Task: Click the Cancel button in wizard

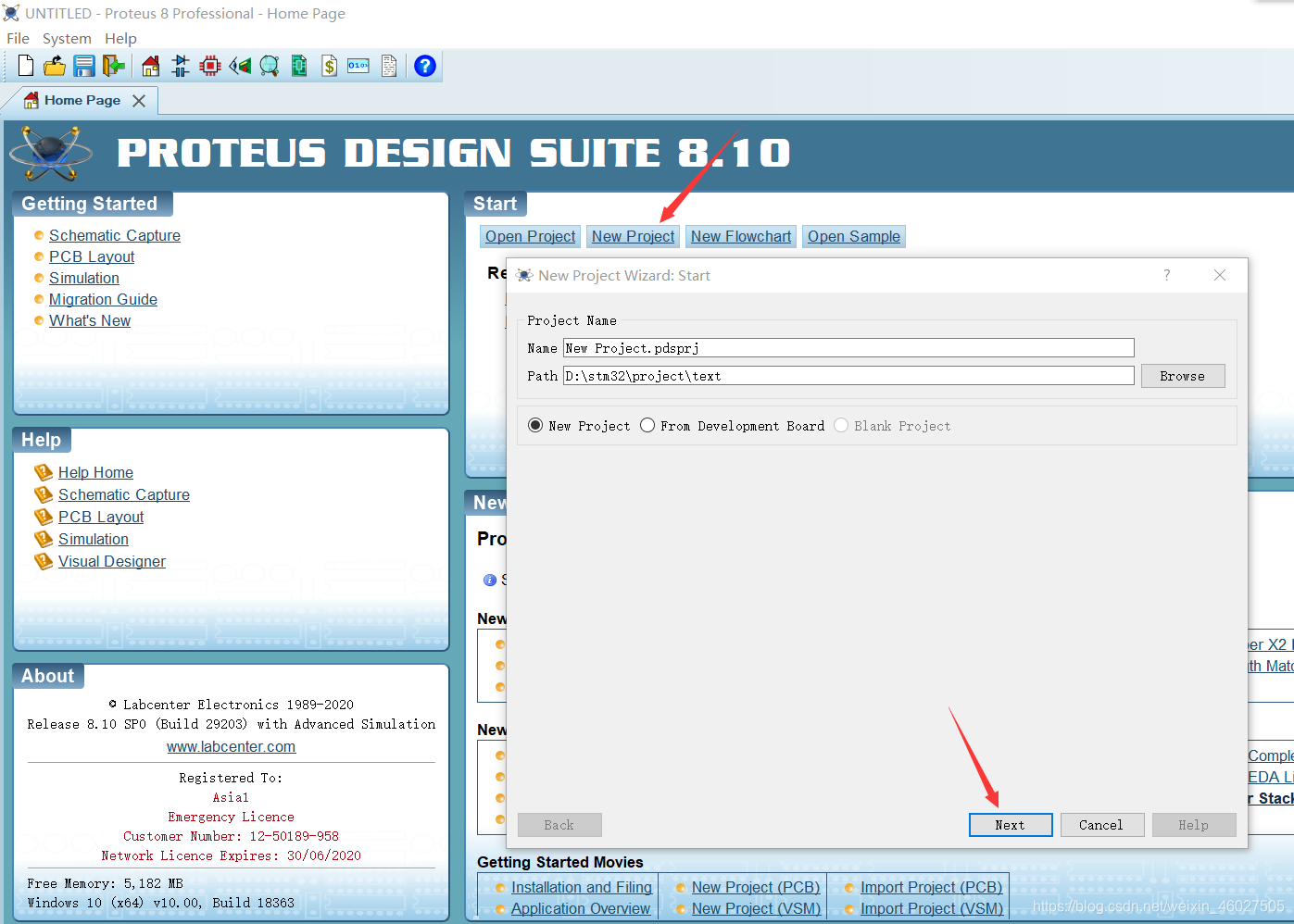Action: [1101, 825]
